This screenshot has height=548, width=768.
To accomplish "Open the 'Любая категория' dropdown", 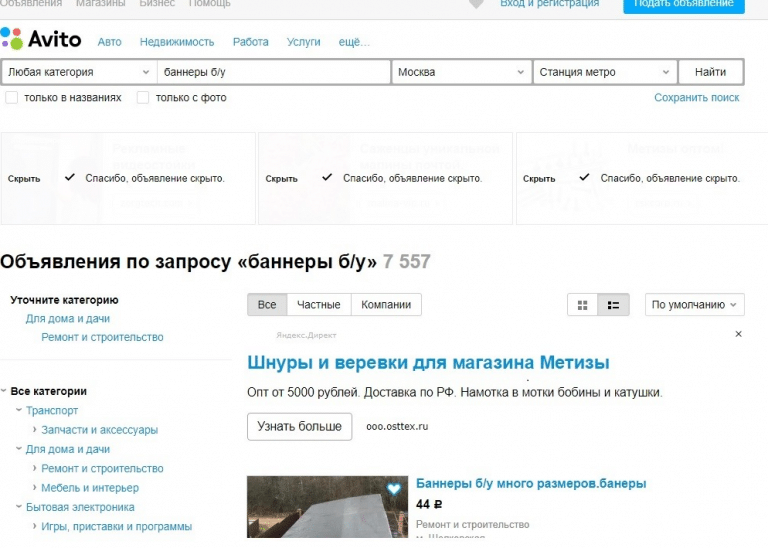I will [79, 72].
